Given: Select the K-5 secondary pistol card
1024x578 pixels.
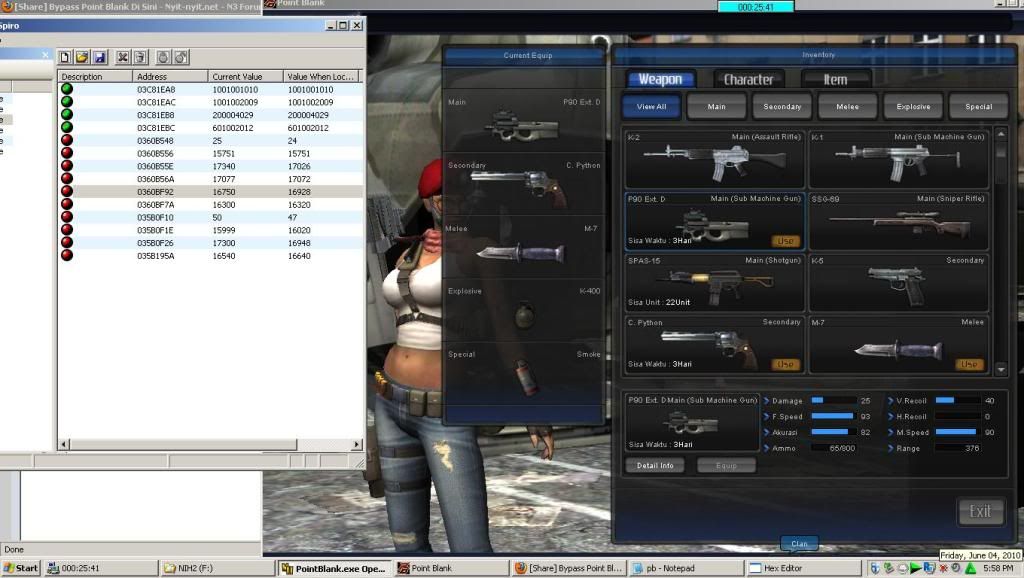Looking at the screenshot, I should coord(899,283).
